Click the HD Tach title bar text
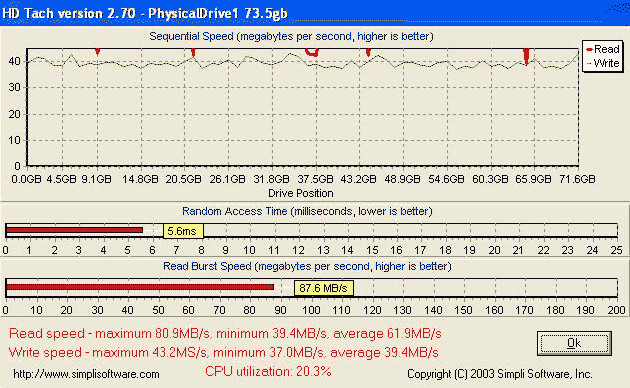 pos(145,13)
